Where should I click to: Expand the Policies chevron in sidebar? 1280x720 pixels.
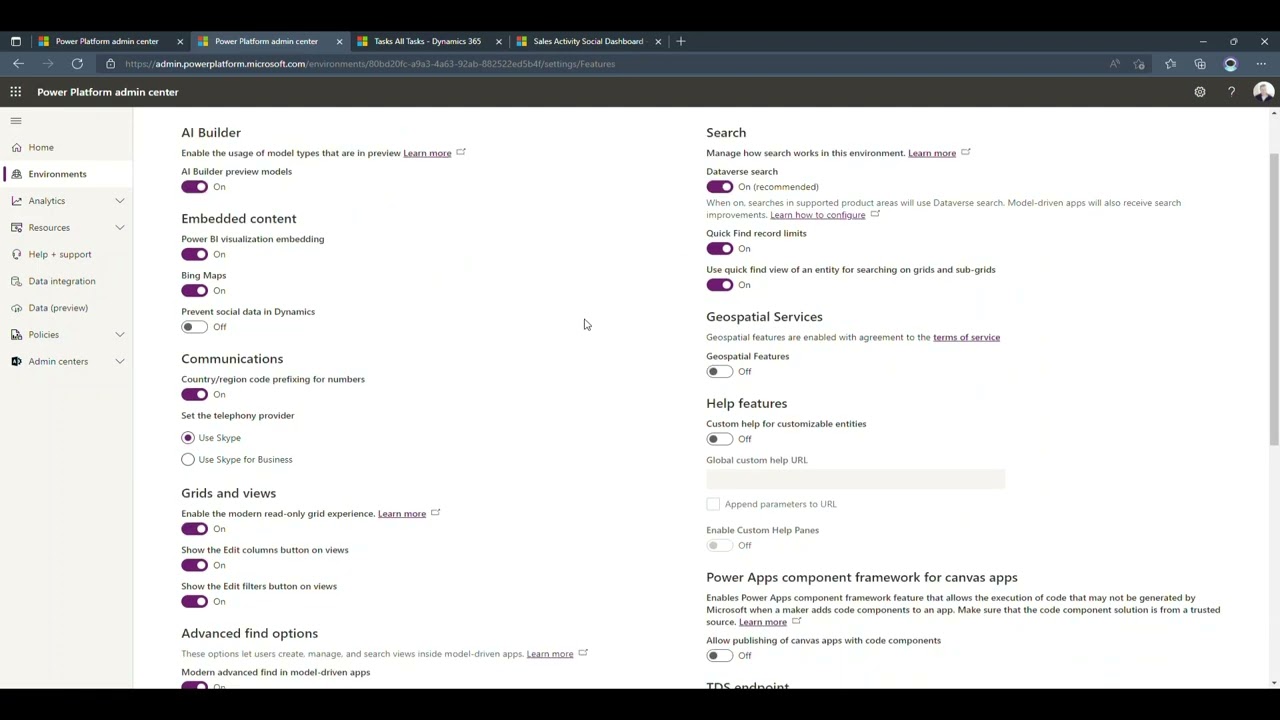click(120, 335)
